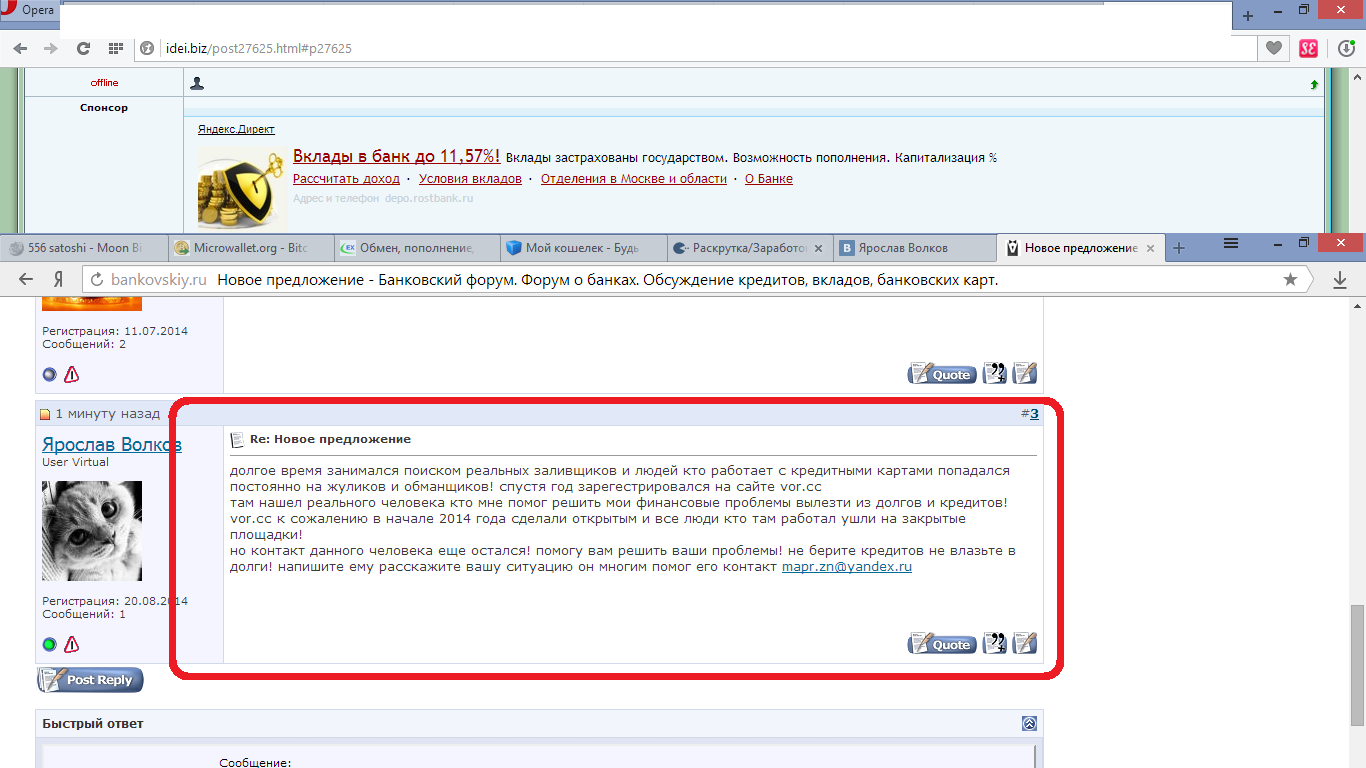Screen dimensions: 1366x768
Task: Click the Re: Новое предложение post title
Action: tap(330, 439)
